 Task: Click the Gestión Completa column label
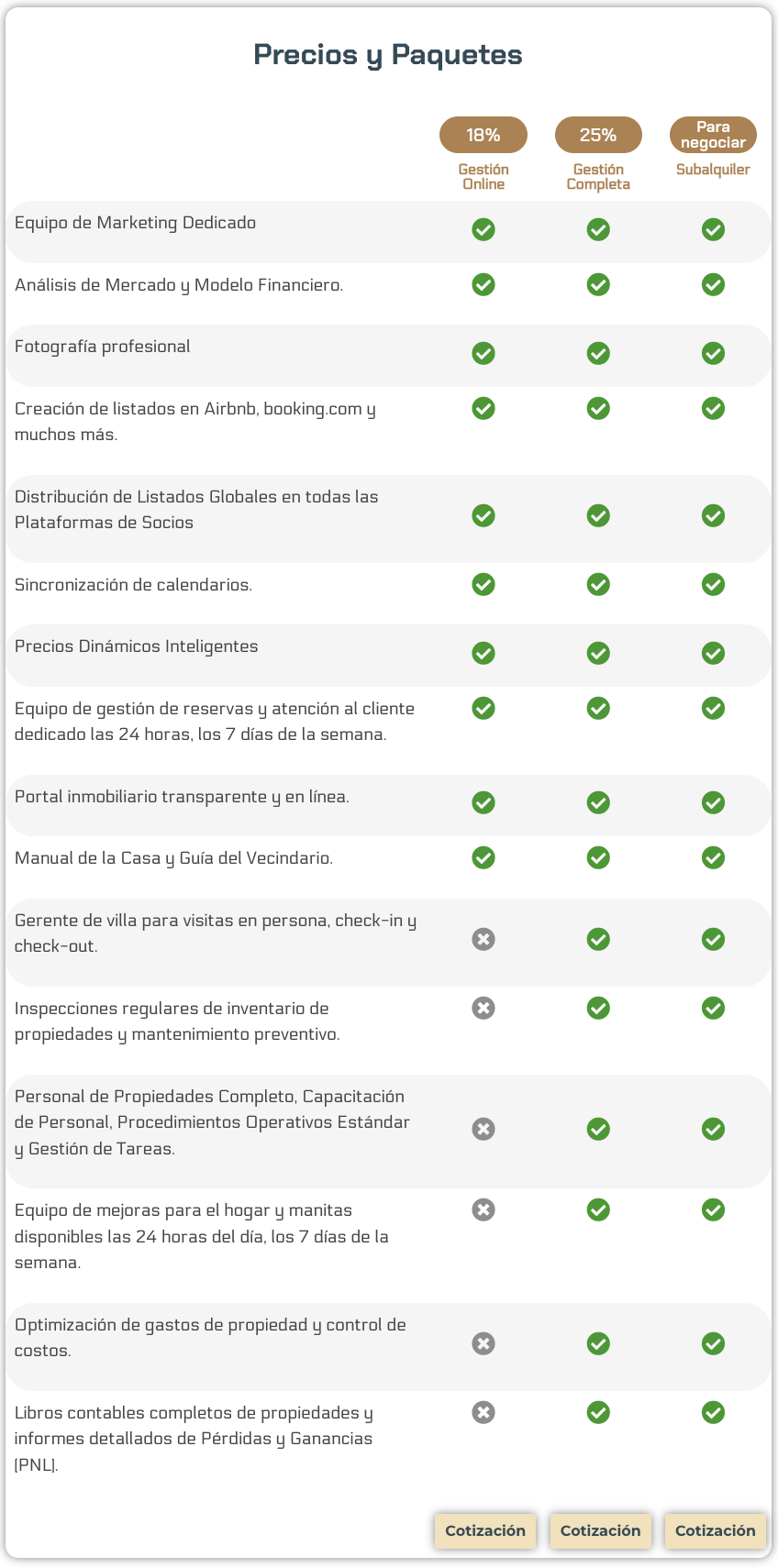(x=598, y=177)
